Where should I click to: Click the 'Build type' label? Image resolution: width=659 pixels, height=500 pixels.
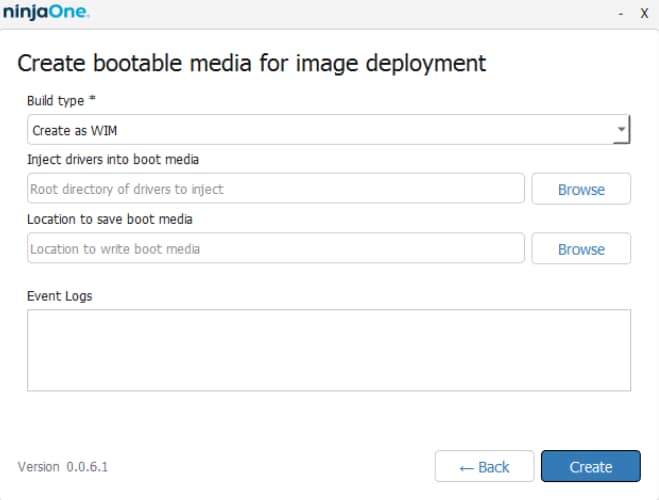[x=60, y=101]
